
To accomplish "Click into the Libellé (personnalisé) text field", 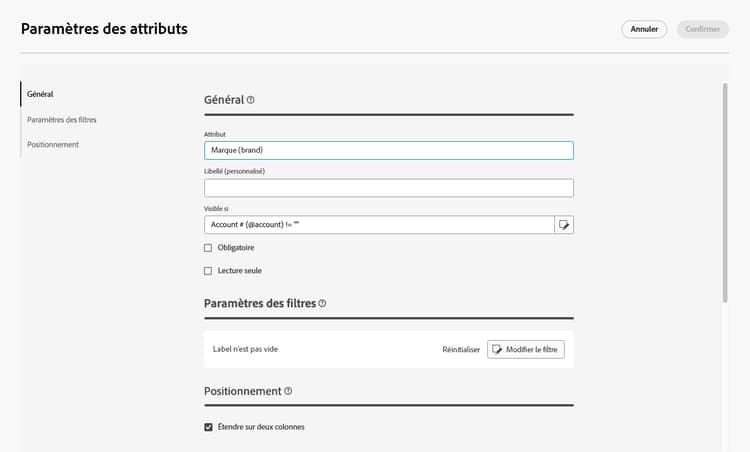I will pos(388,188).
